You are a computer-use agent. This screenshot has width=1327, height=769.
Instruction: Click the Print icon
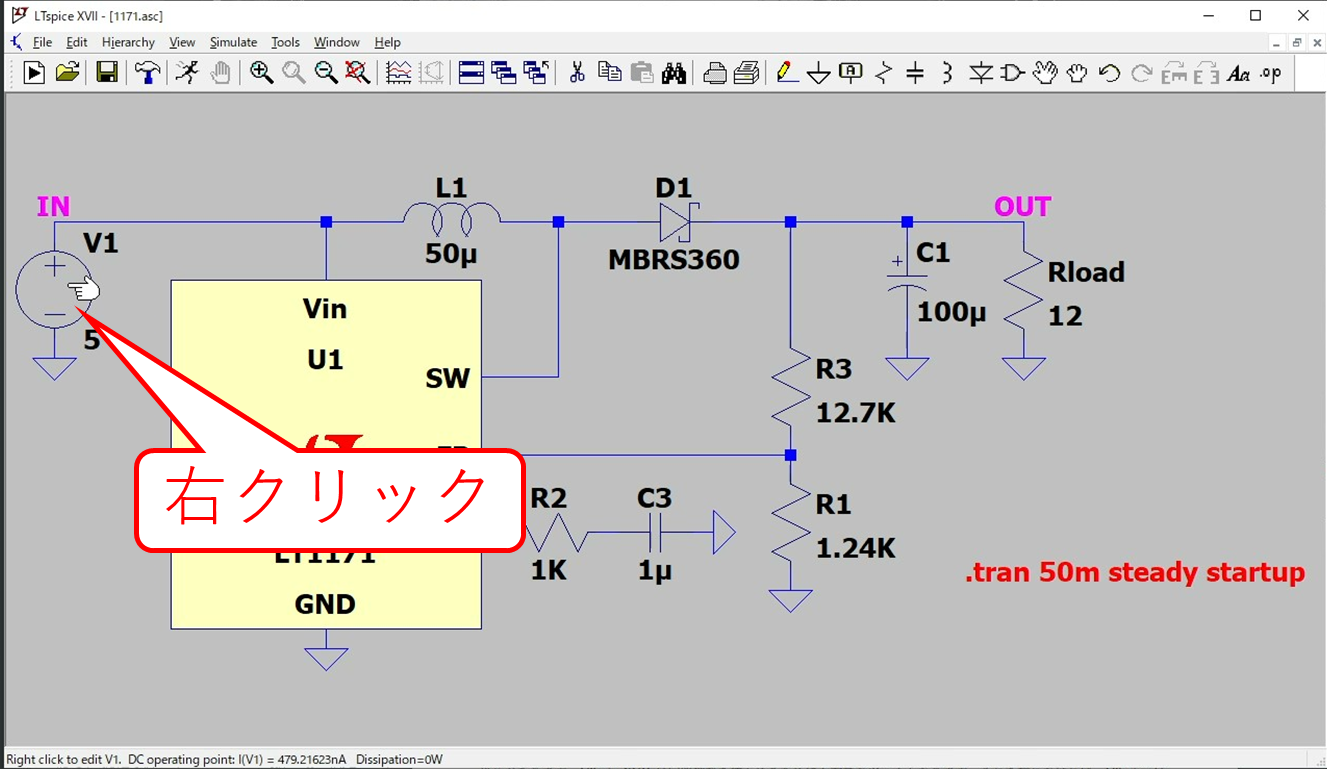coord(747,72)
